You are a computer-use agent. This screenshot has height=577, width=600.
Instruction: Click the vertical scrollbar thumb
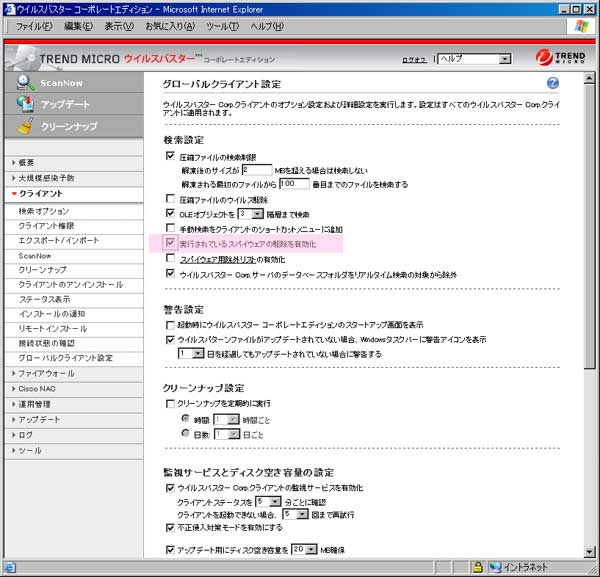pos(590,227)
